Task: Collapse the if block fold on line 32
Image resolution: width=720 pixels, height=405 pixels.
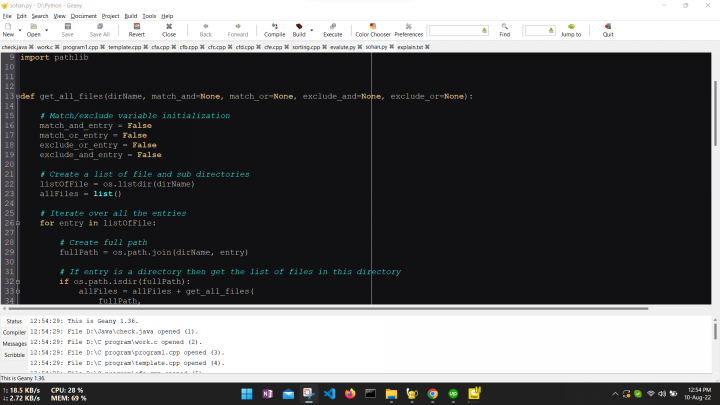Action: tap(18, 281)
